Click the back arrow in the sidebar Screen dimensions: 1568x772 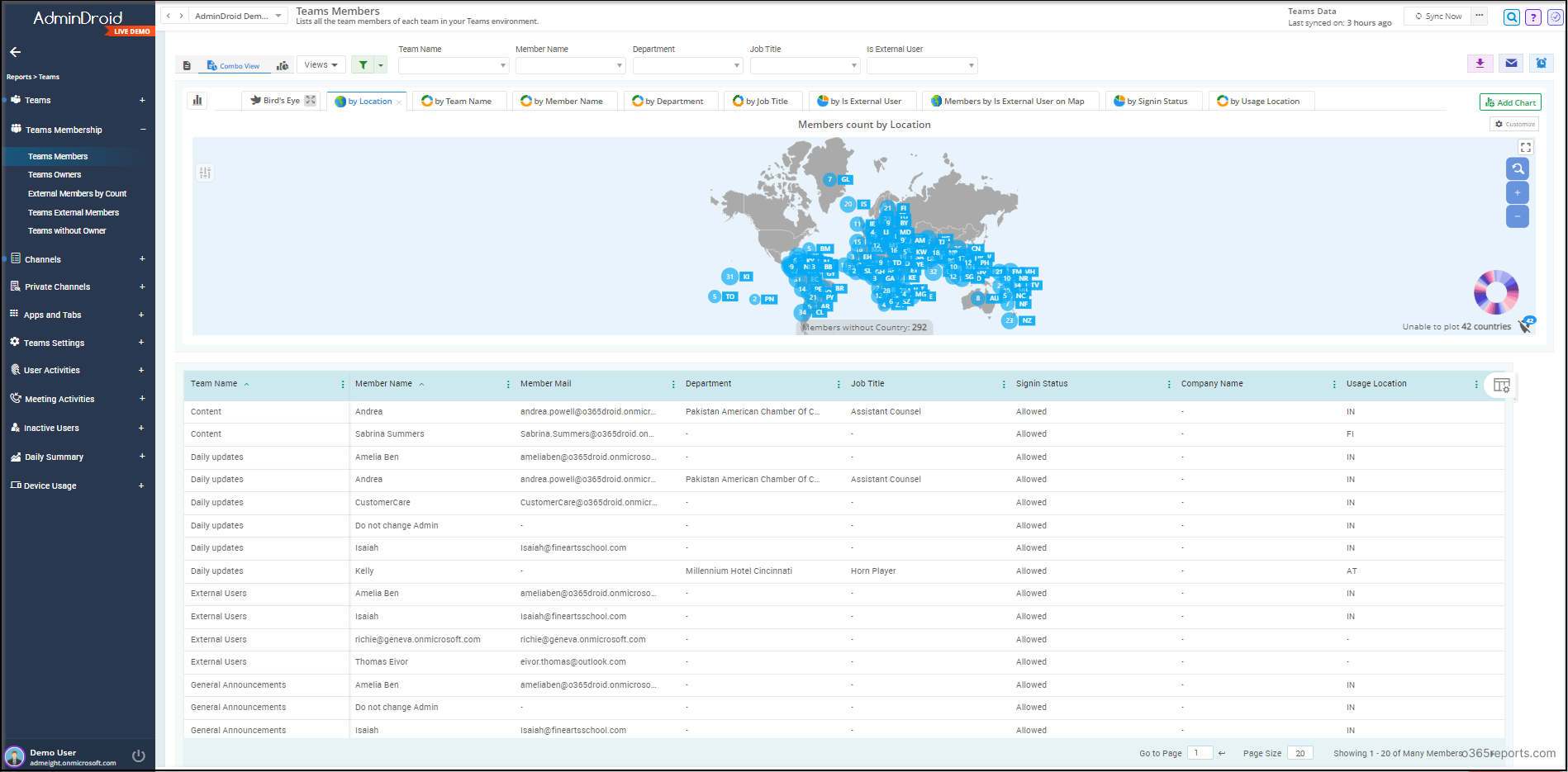click(x=15, y=52)
